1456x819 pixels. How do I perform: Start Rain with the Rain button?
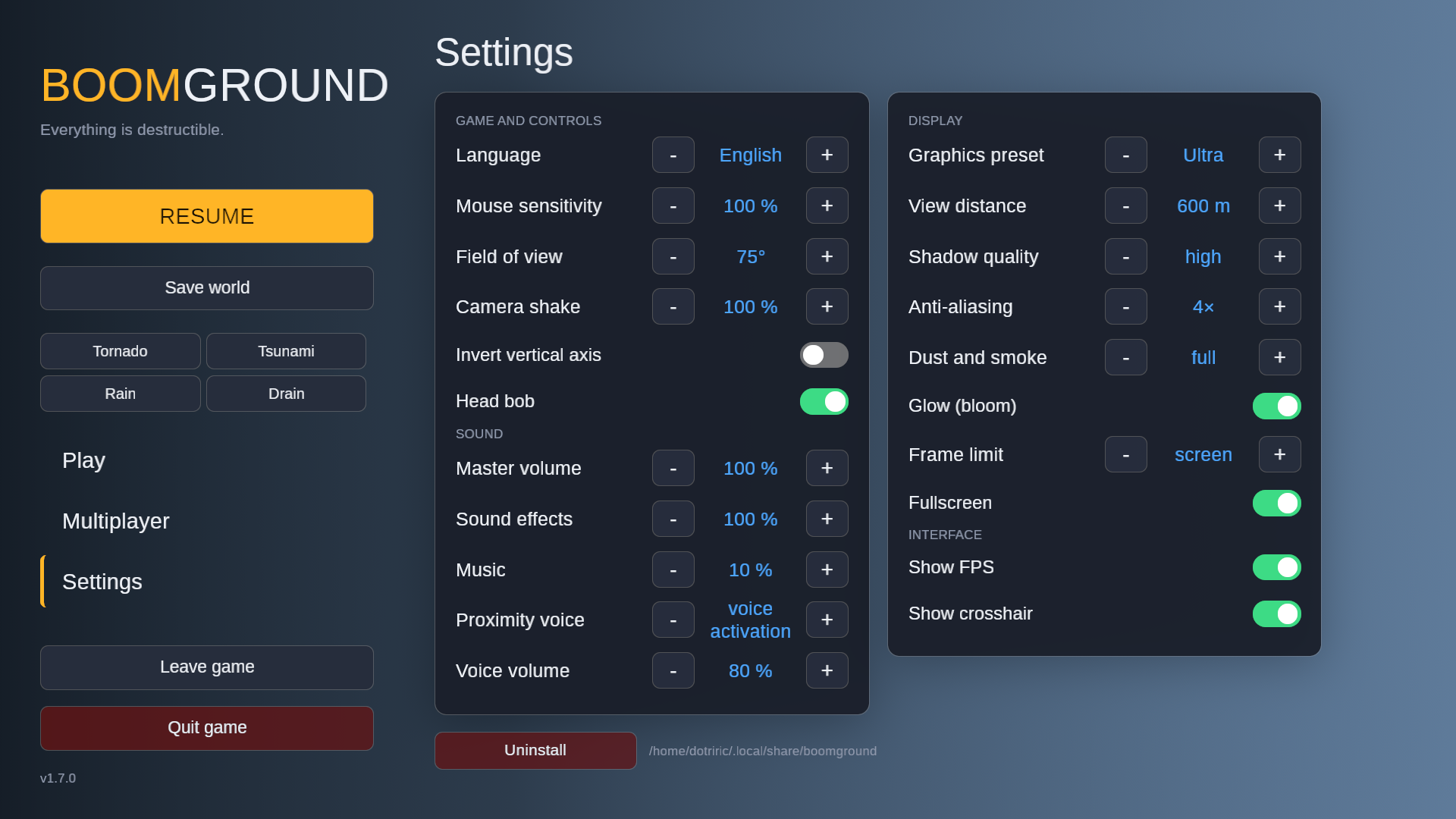click(121, 394)
